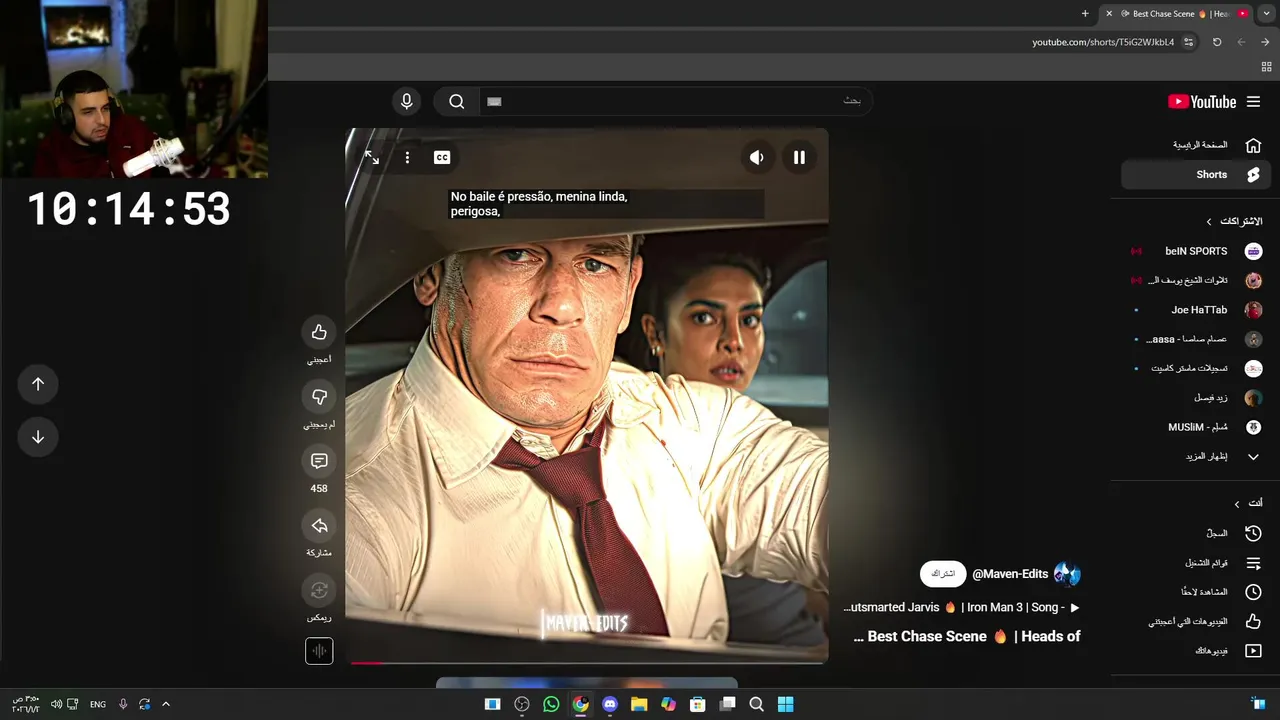The width and height of the screenshot is (1280, 720).
Task: Open site information tune icon
Action: click(x=1188, y=42)
